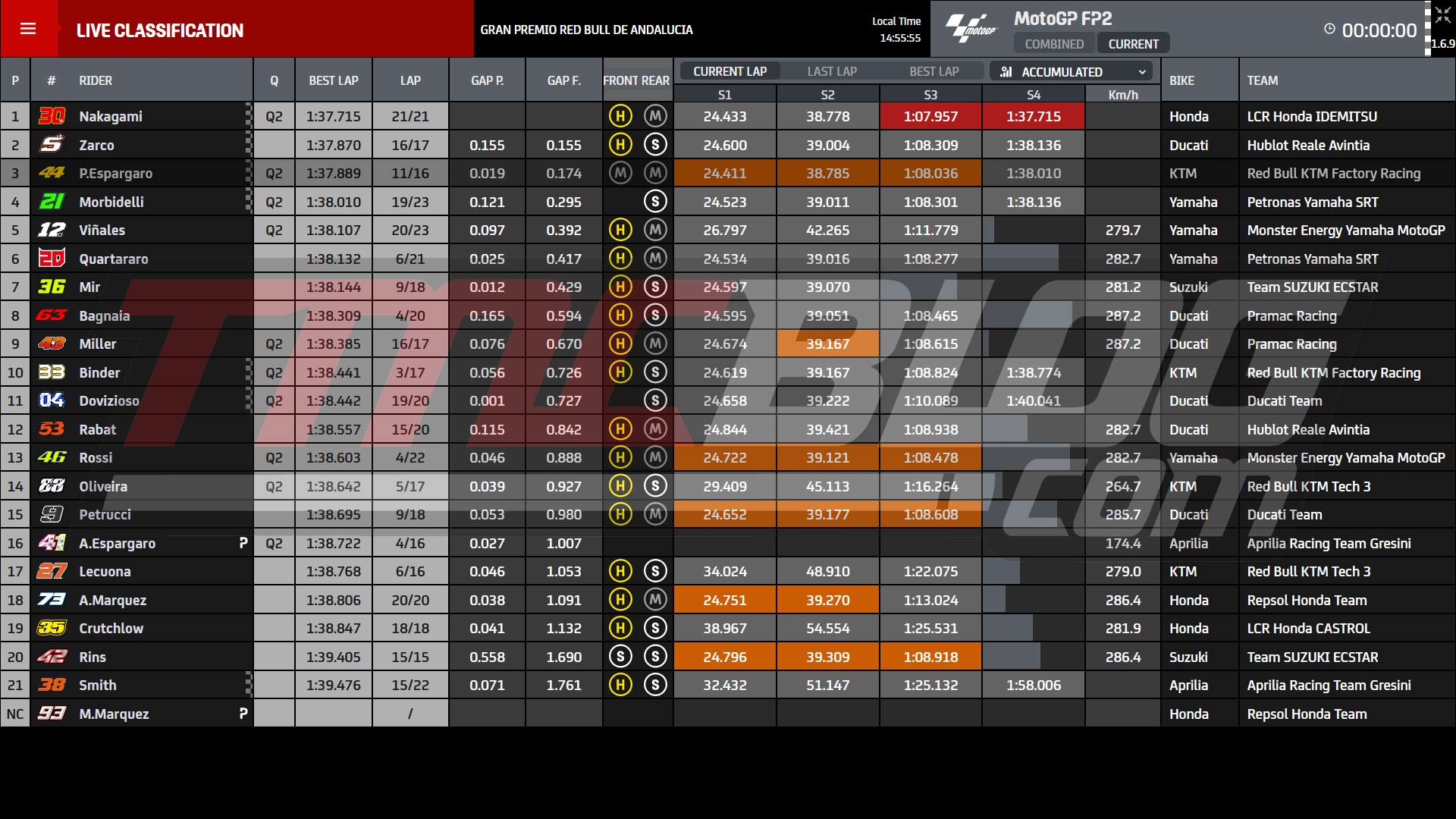Click M.Marquez's number 93 badge
The height and width of the screenshot is (819, 1456).
pos(52,713)
